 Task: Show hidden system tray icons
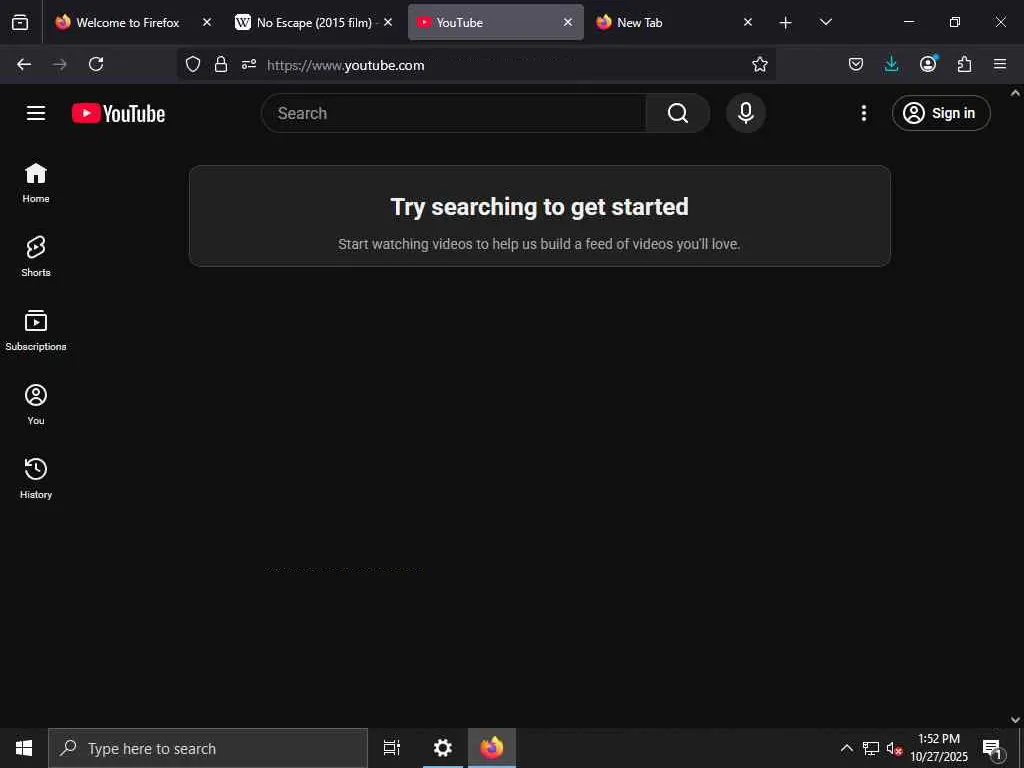[x=846, y=748]
